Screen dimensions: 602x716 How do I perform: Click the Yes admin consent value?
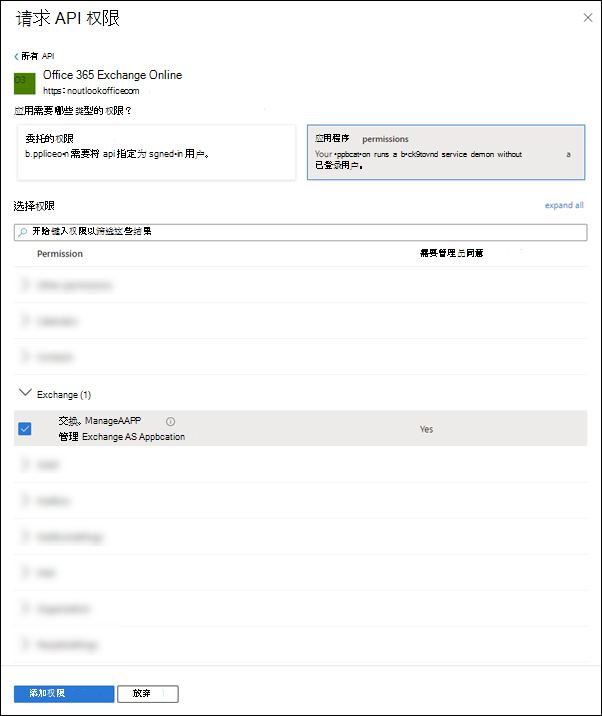tap(426, 429)
